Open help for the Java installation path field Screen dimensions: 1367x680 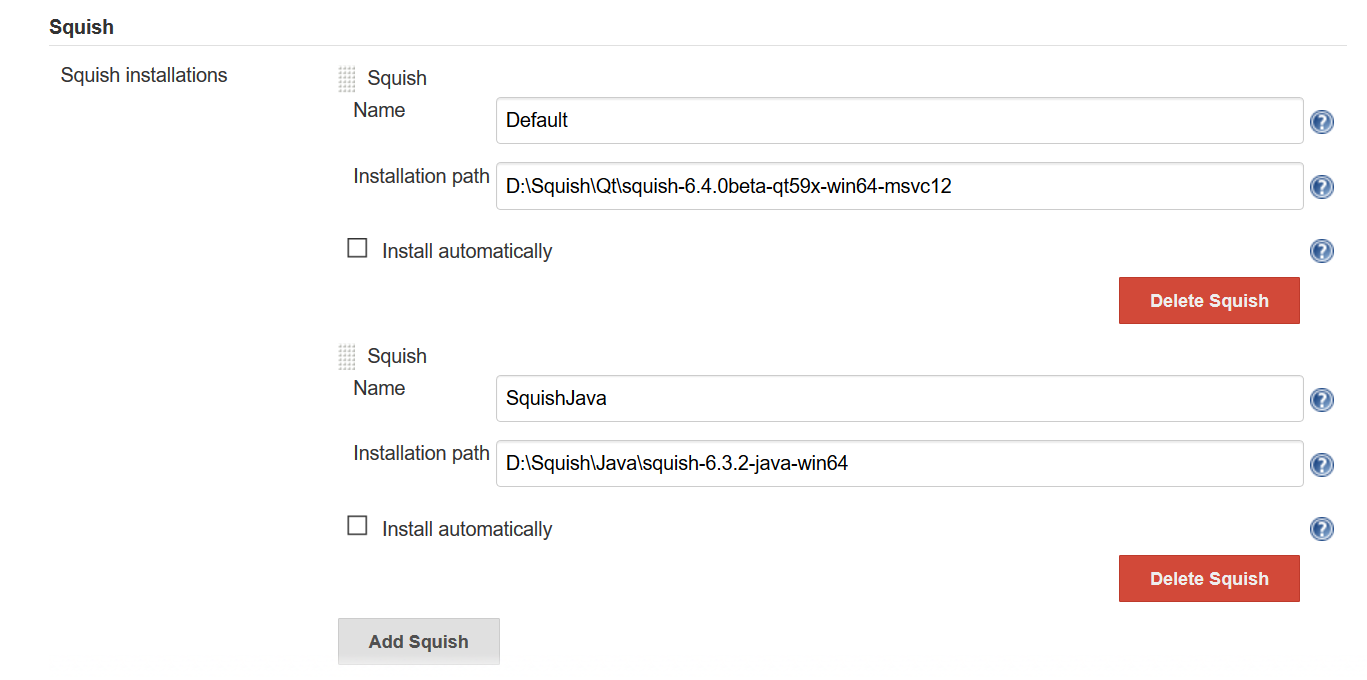[x=1321, y=465]
